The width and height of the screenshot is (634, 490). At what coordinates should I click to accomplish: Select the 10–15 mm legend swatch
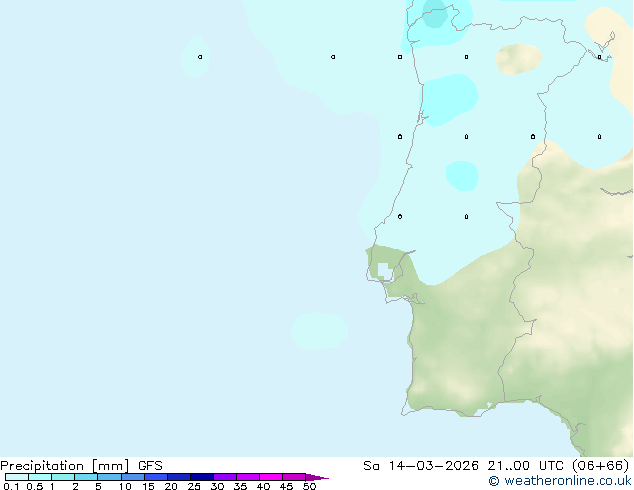coord(133,477)
